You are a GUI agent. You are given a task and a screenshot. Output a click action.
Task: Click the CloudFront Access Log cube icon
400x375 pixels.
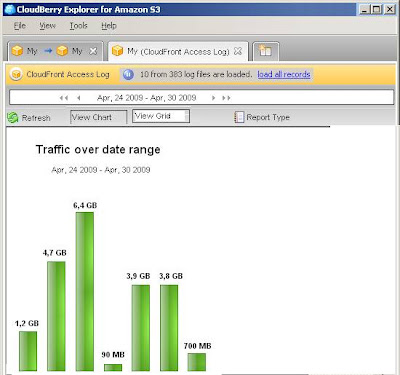16,74
